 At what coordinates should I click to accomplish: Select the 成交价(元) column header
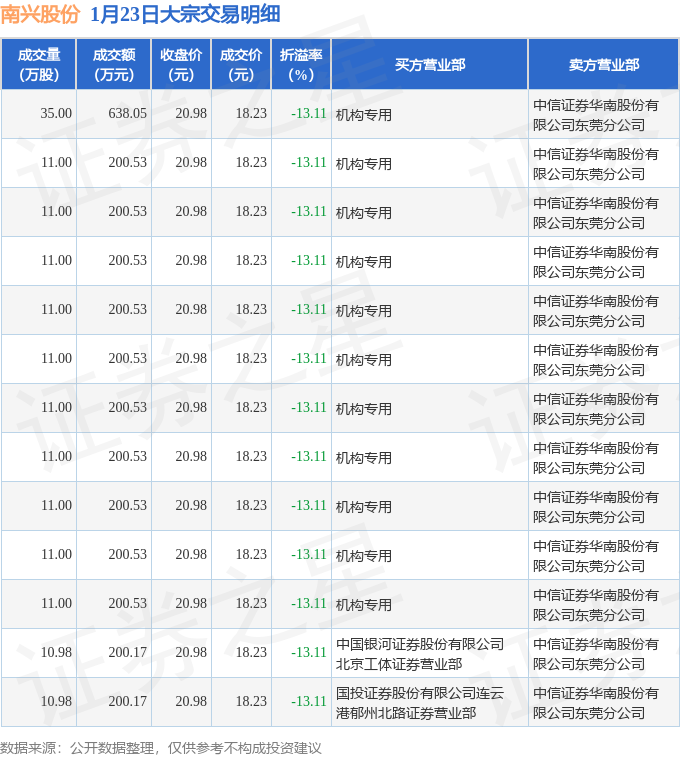(x=241, y=64)
